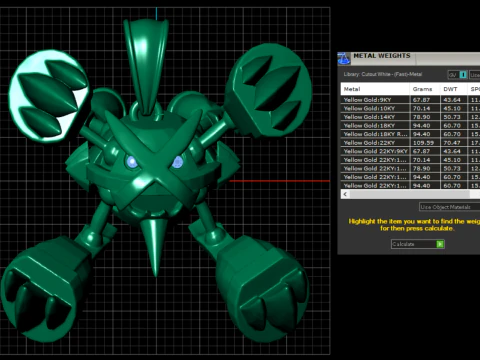Click the Library: Cutout White label
480x360 pixels.
pos(383,74)
